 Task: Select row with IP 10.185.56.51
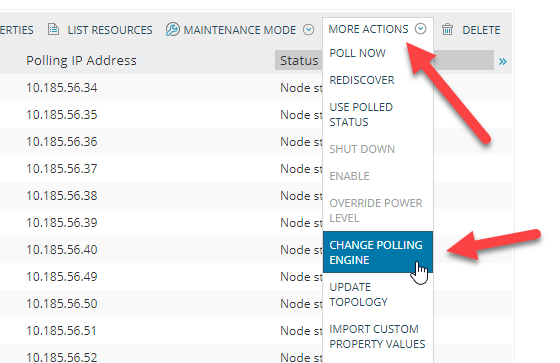point(61,330)
